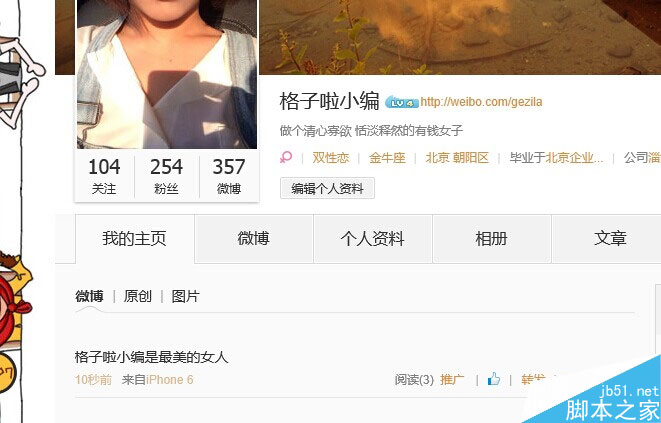Viewport: 661px width, 423px height.
Task: Click the 推广 promote link
Action: point(452,380)
